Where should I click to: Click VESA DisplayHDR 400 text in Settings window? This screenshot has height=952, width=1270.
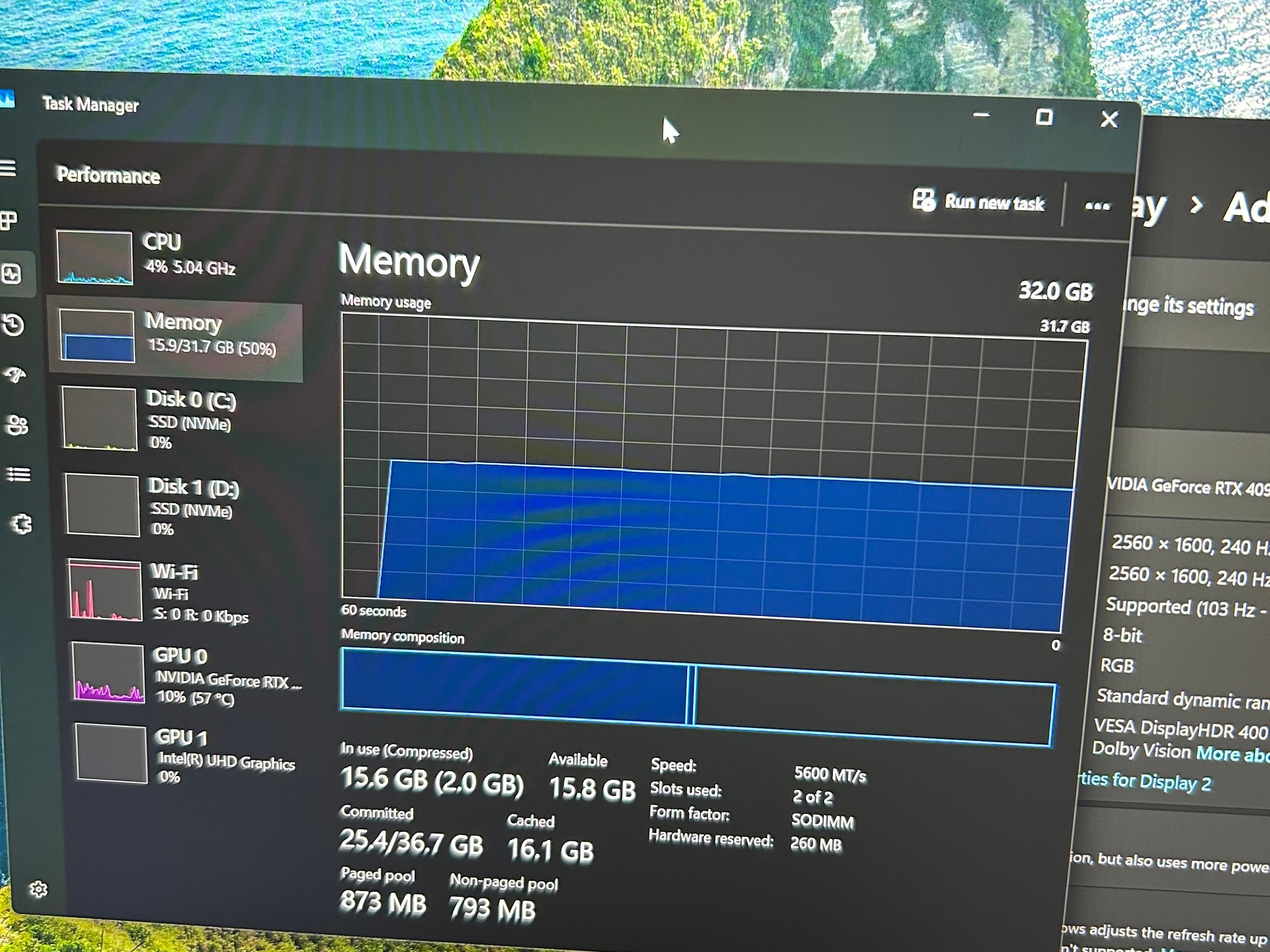click(1181, 729)
